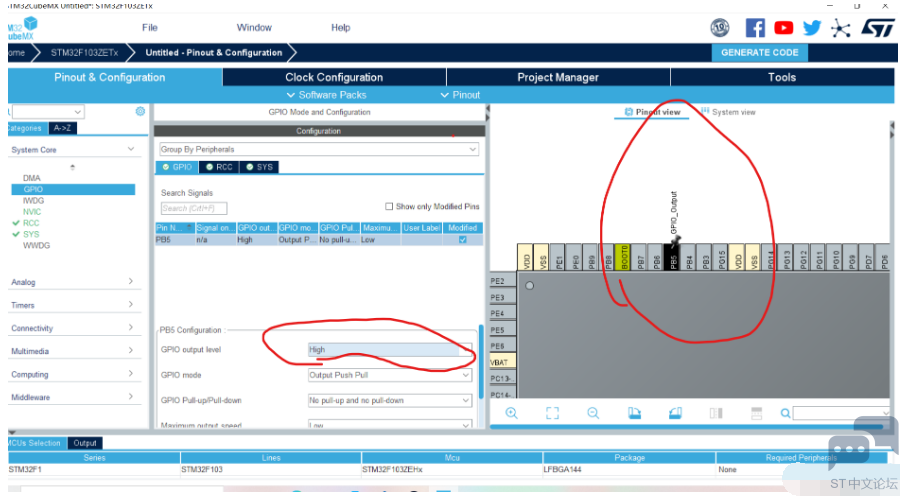
Task: Click the PB5 Configuration panel scrollbar
Action: (481, 362)
